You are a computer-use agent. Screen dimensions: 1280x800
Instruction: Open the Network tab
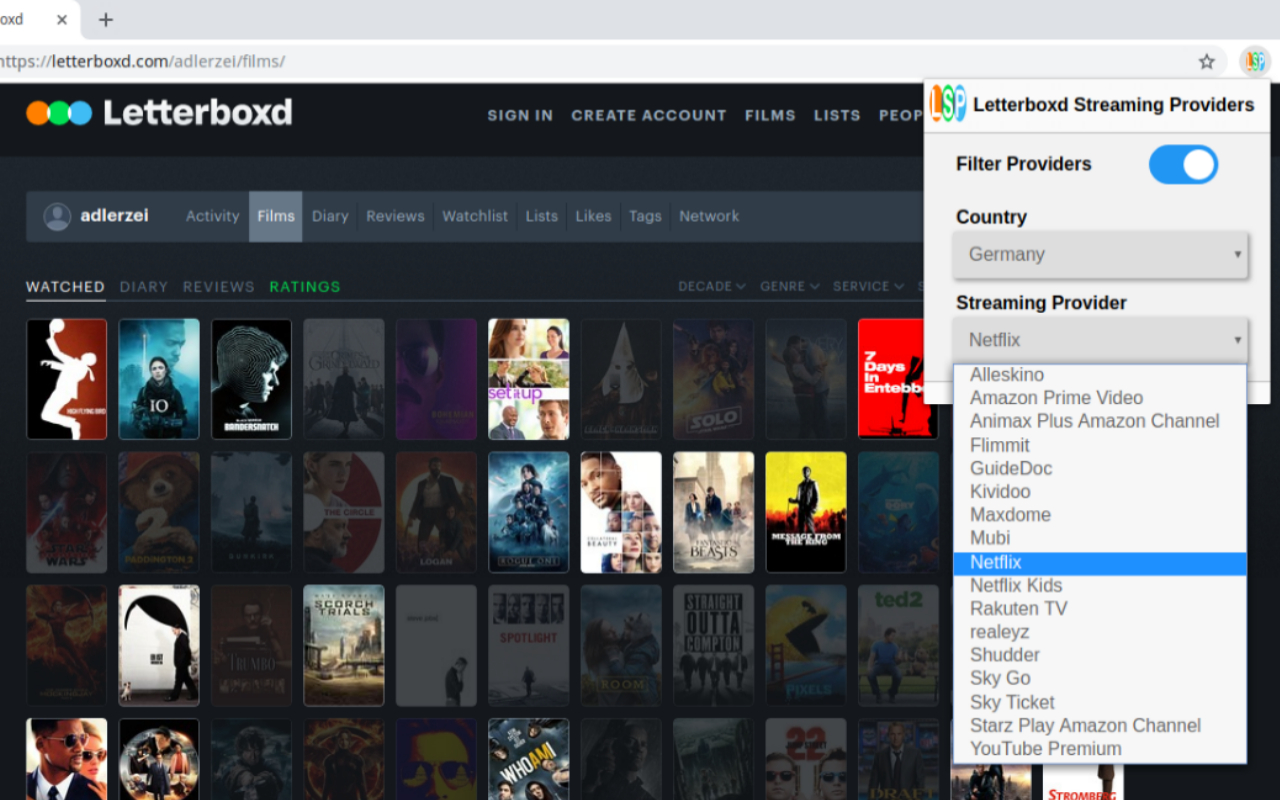point(709,216)
